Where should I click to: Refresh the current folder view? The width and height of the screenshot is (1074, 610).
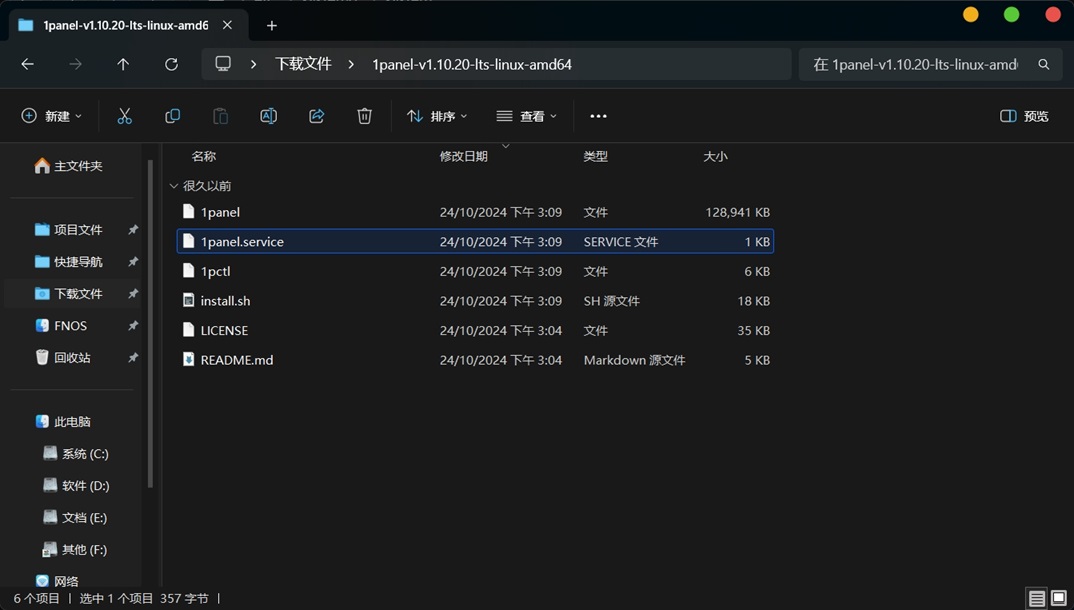click(x=171, y=64)
